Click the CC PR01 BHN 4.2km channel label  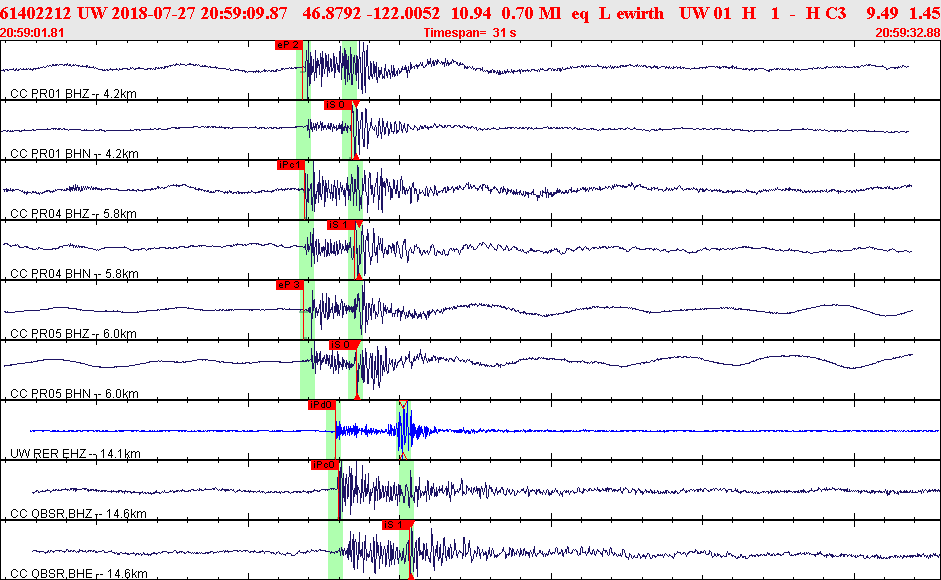click(74, 154)
